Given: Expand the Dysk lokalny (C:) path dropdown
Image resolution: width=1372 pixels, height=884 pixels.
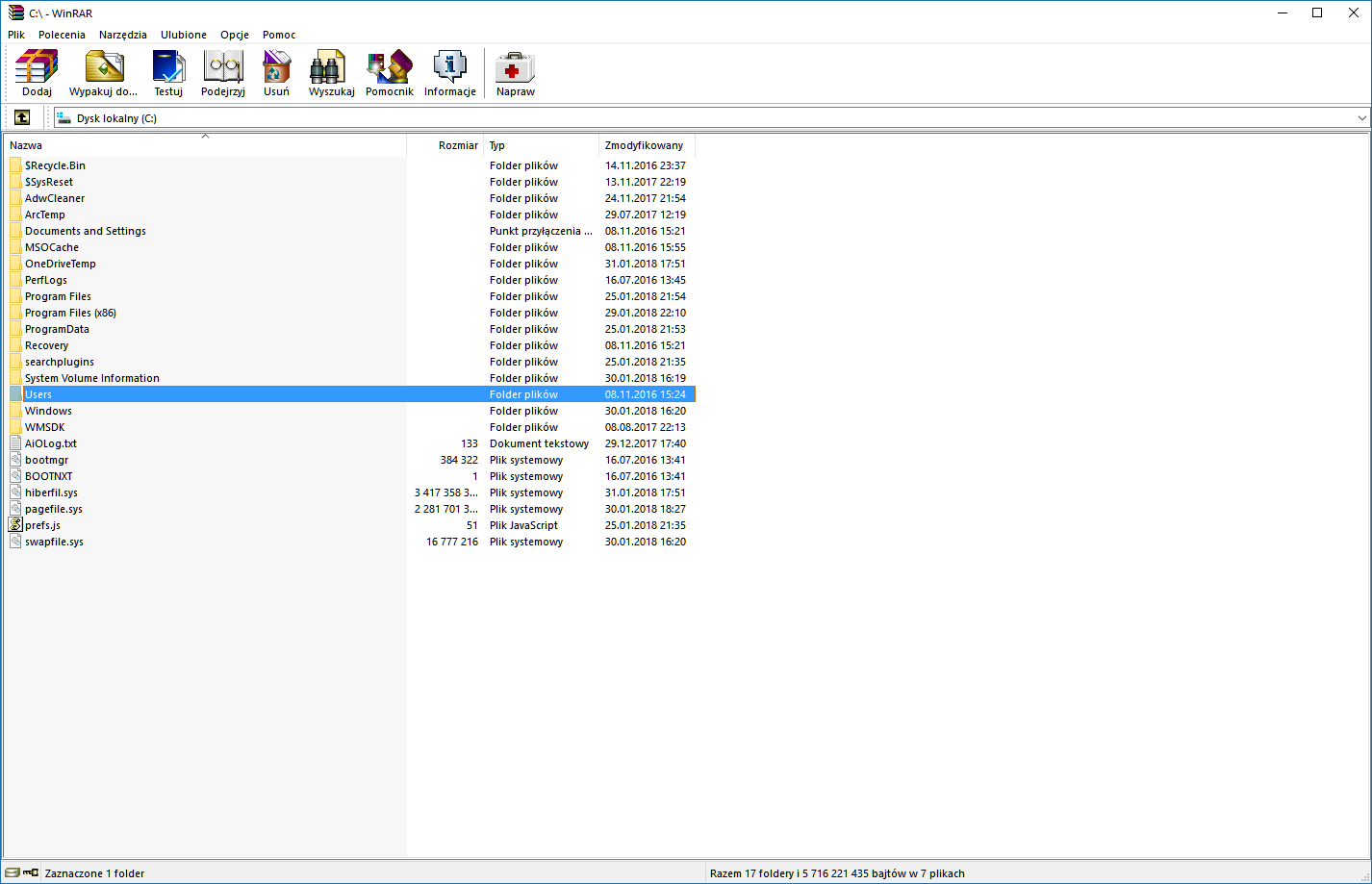Looking at the screenshot, I should click(1361, 118).
